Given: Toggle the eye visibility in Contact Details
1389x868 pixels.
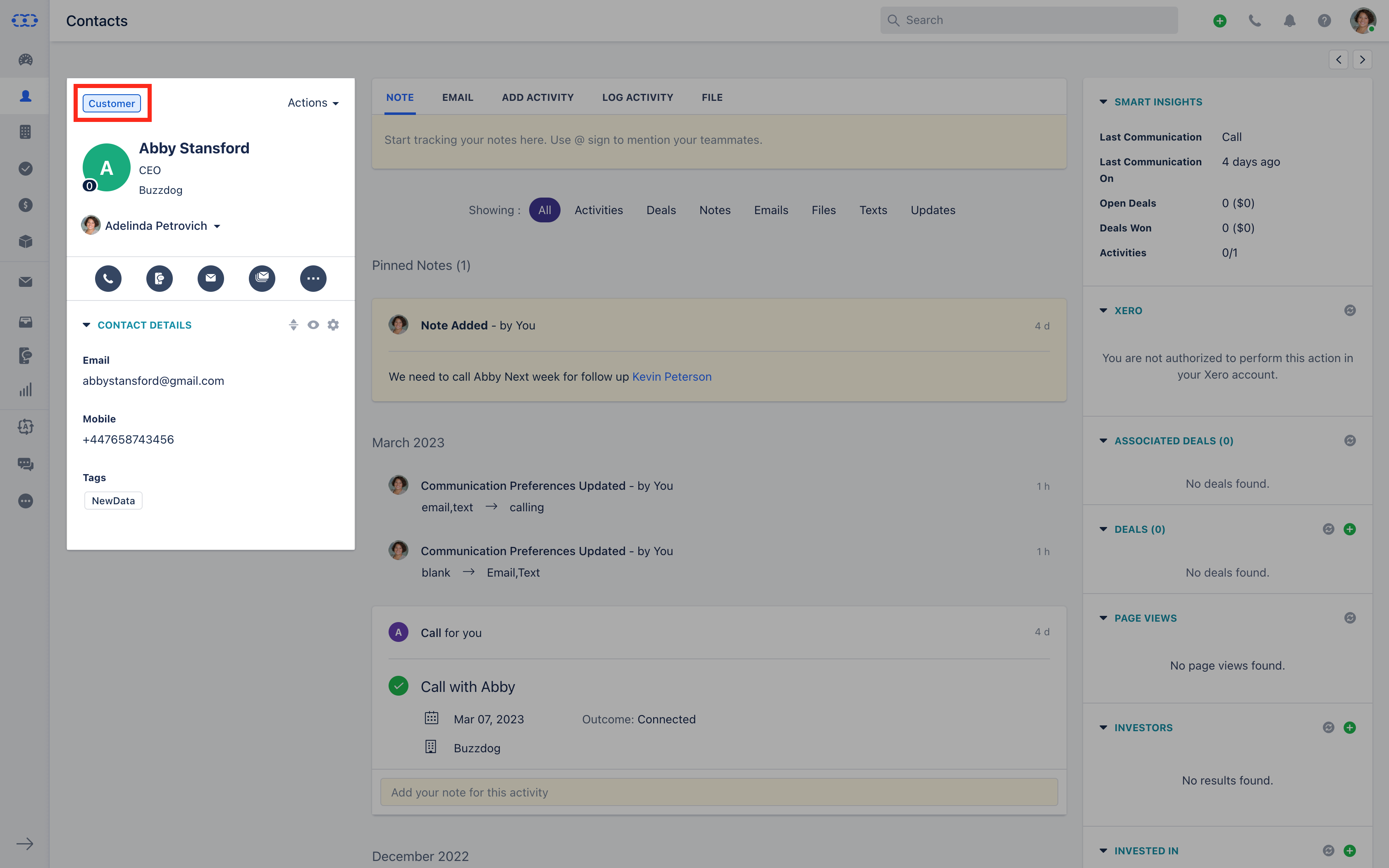Looking at the screenshot, I should 313,325.
